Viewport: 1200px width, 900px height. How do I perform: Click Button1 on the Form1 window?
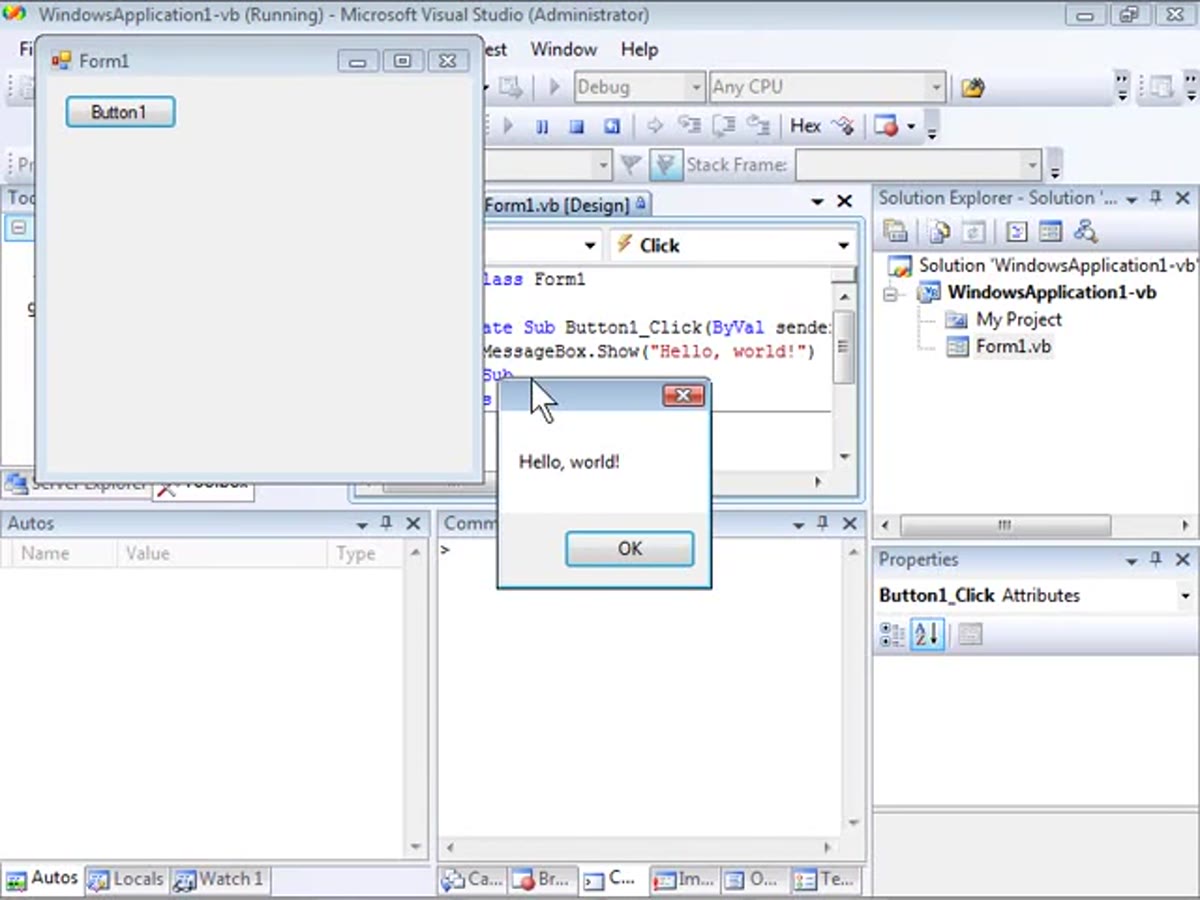(x=120, y=112)
